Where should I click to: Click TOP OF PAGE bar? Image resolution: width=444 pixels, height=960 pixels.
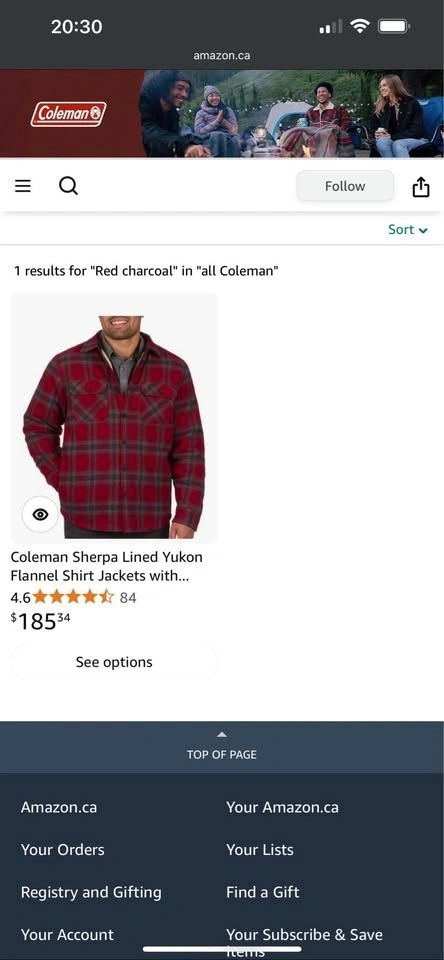(222, 747)
